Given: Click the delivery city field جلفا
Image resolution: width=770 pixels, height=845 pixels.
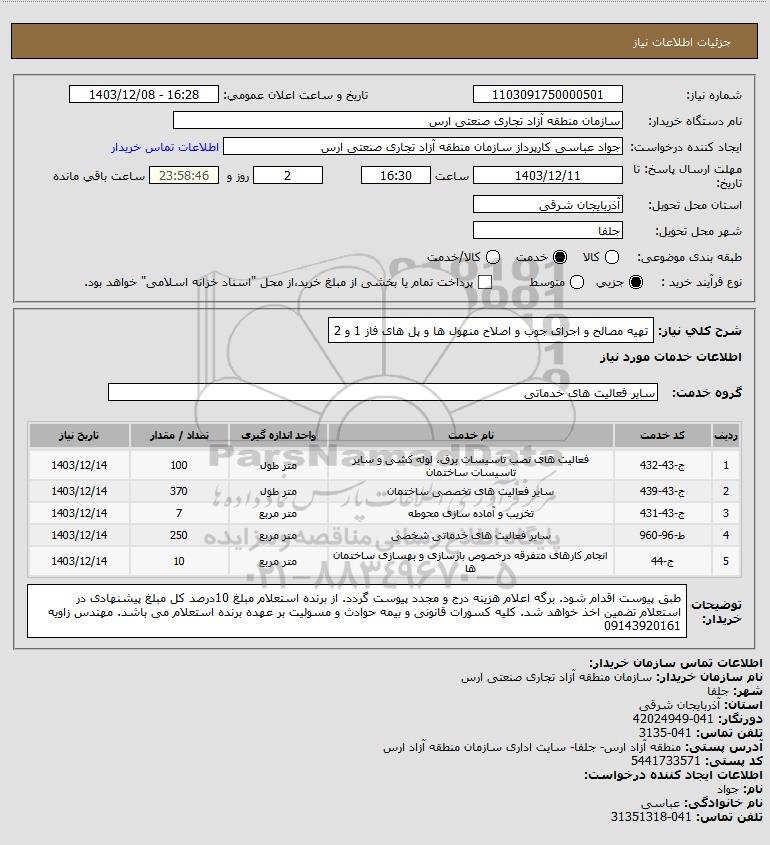Looking at the screenshot, I should point(547,231).
